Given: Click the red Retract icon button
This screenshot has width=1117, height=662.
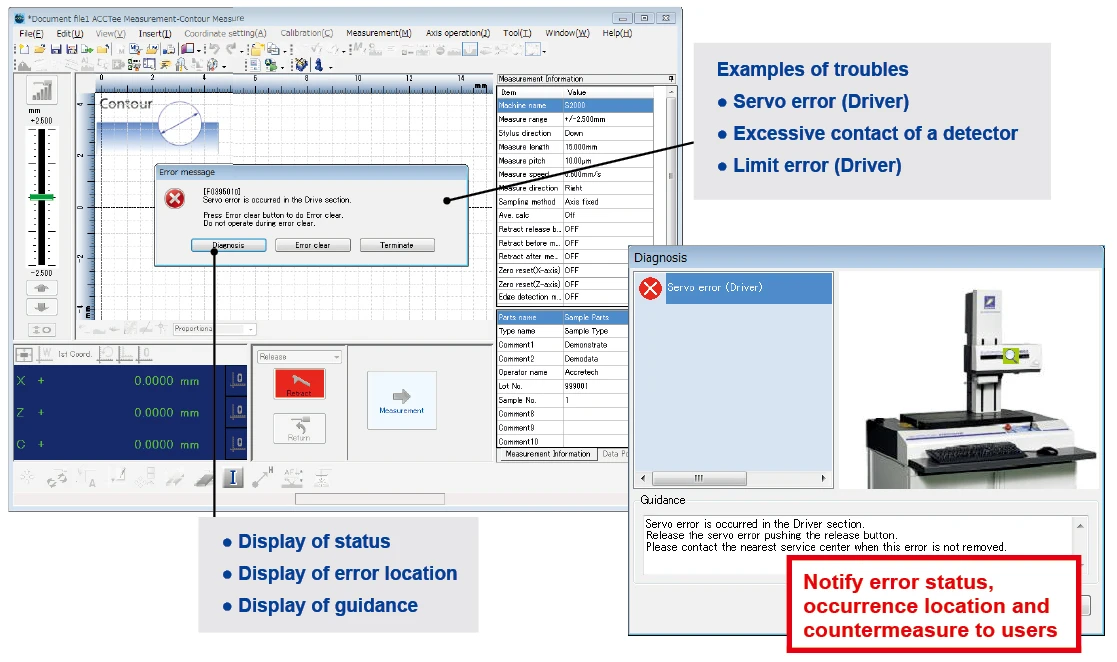Looking at the screenshot, I should pyautogui.click(x=299, y=385).
